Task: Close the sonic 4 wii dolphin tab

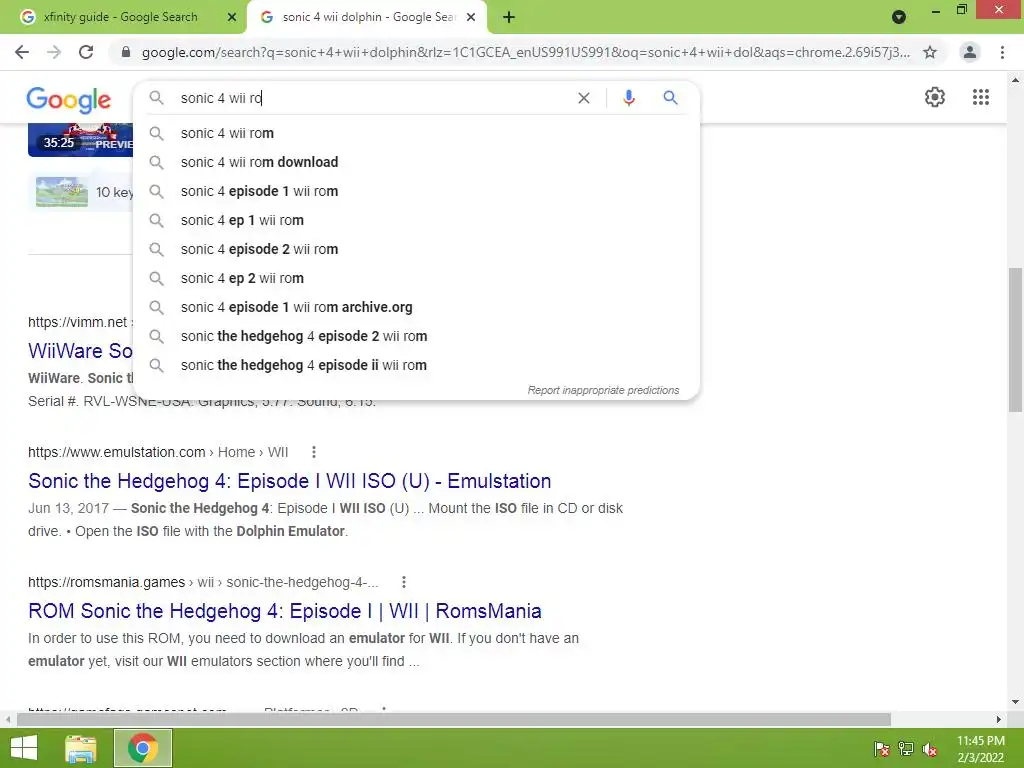Action: (471, 18)
